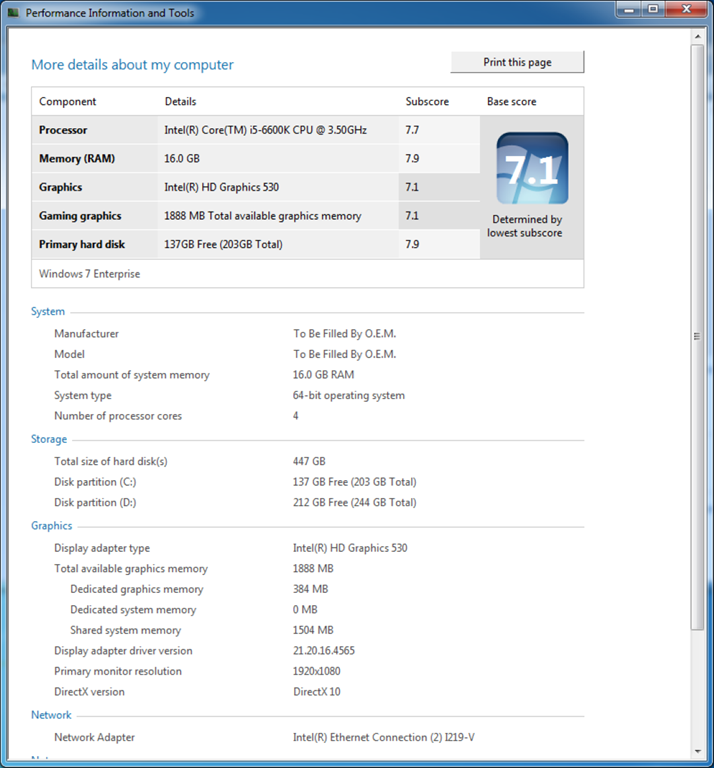The height and width of the screenshot is (768, 714).
Task: Maximize the Performance Information window
Action: [653, 9]
